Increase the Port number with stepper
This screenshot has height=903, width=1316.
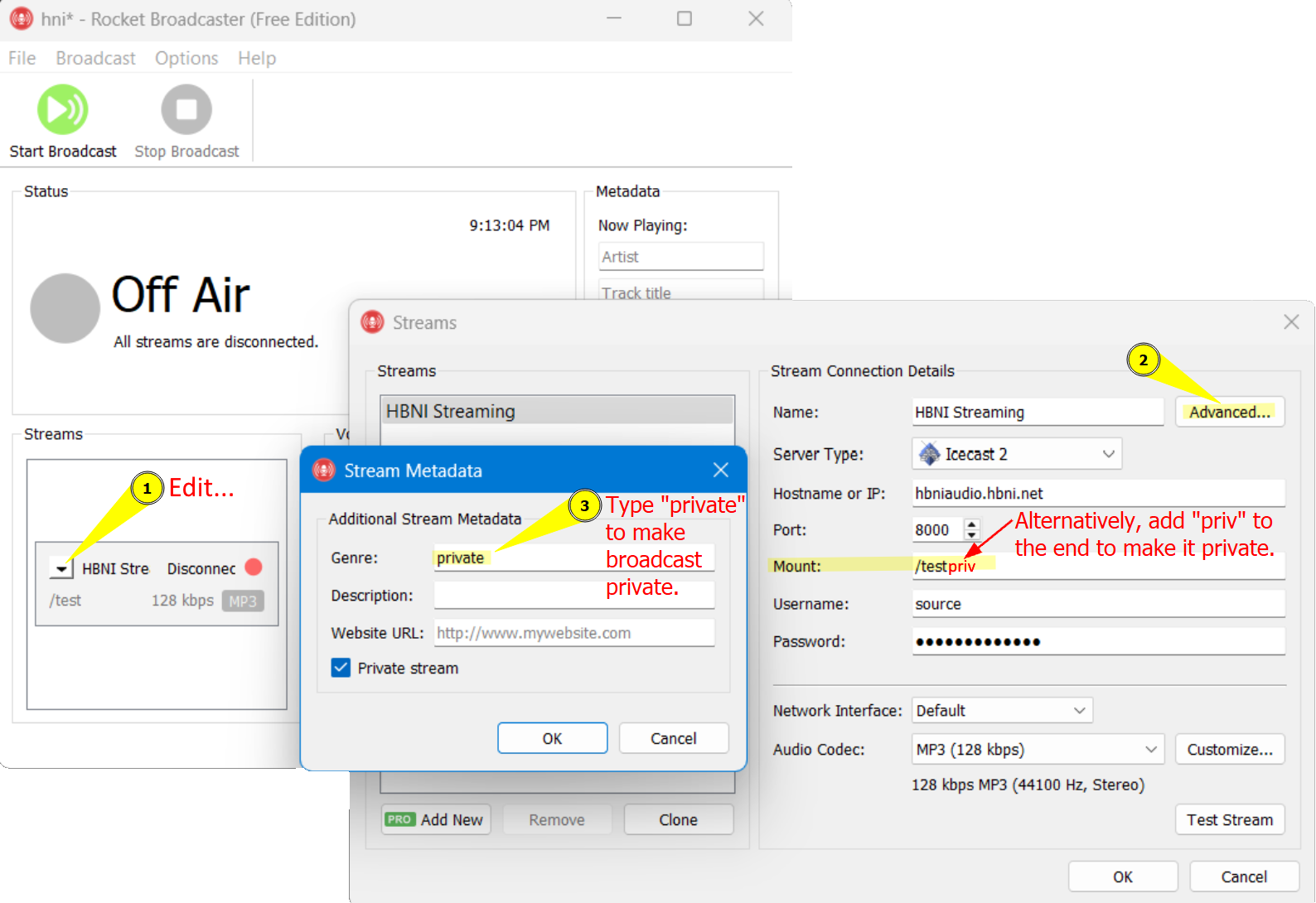click(x=972, y=524)
